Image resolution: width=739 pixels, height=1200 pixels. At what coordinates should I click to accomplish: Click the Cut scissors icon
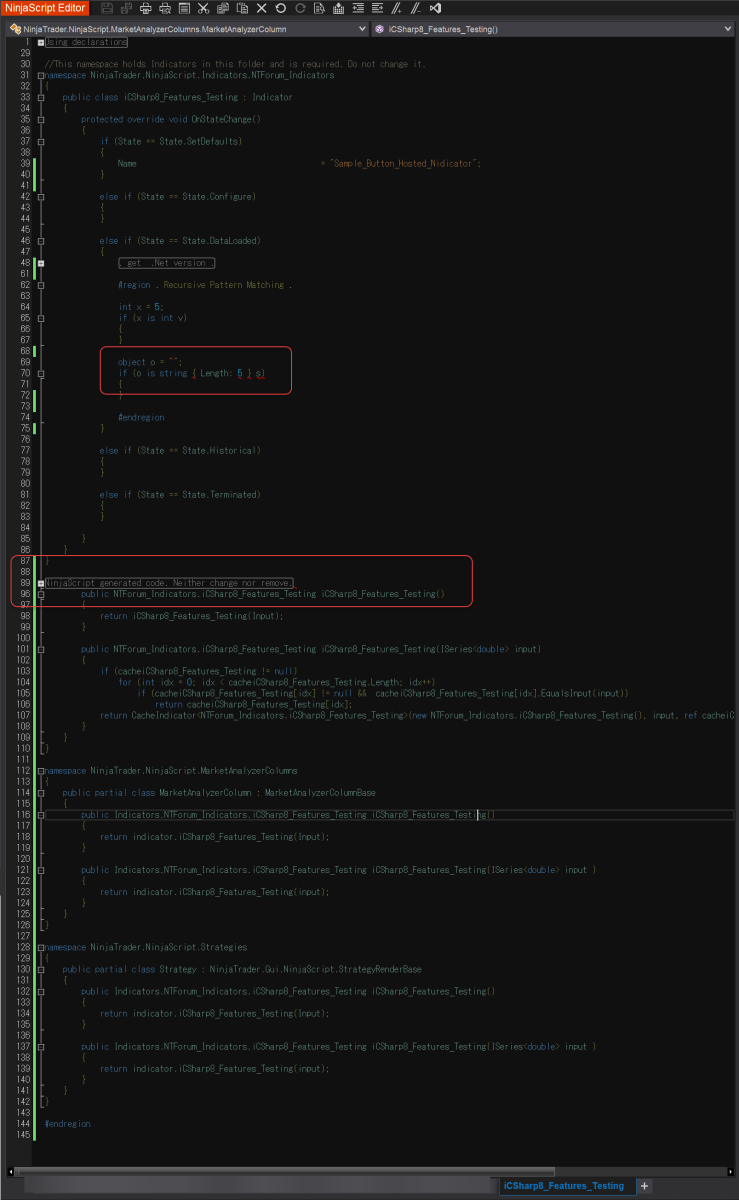tap(203, 8)
